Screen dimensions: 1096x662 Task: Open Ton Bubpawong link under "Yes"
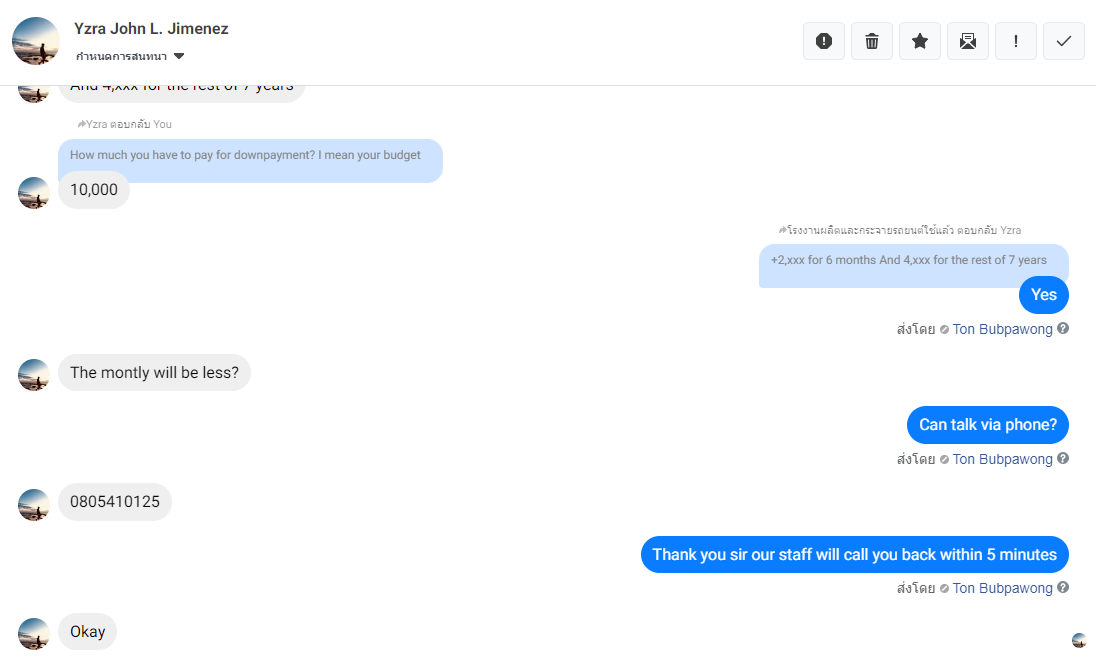pyautogui.click(x=1002, y=329)
